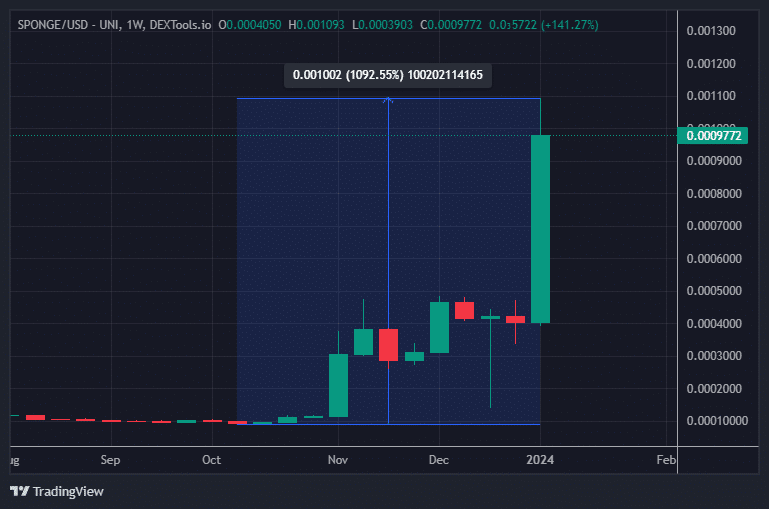The image size is (769, 509).
Task: Open the TradingView text link
Action: tap(68, 491)
